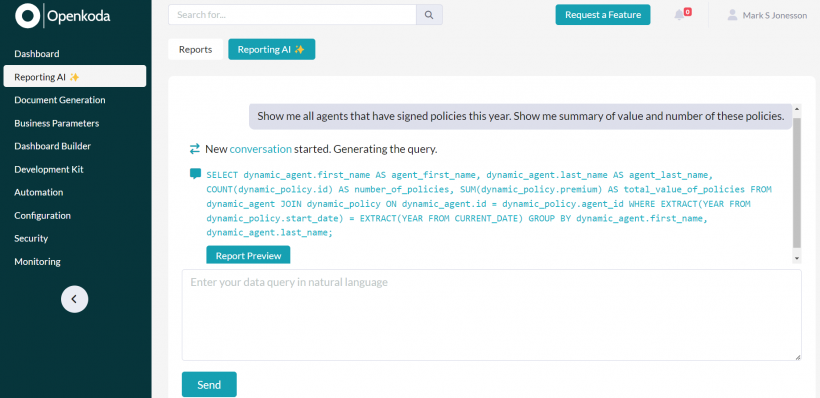The image size is (820, 398).
Task: Select the Reporting AI tab
Action: tap(271, 49)
